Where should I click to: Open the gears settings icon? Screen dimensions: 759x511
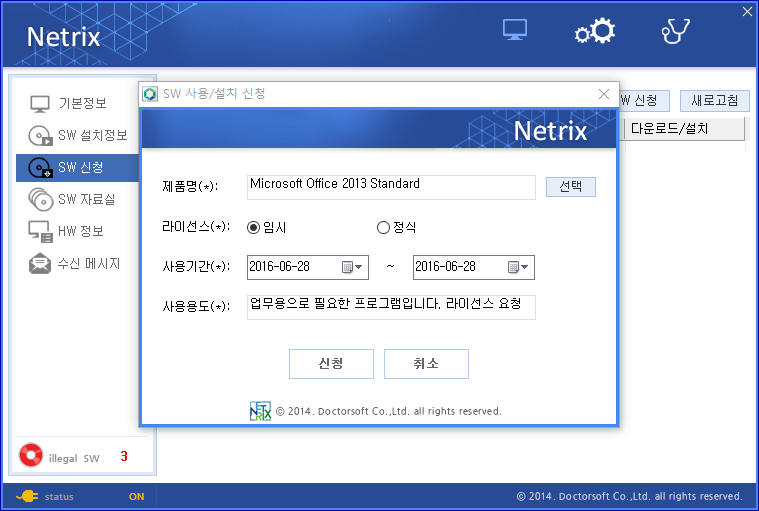point(595,31)
